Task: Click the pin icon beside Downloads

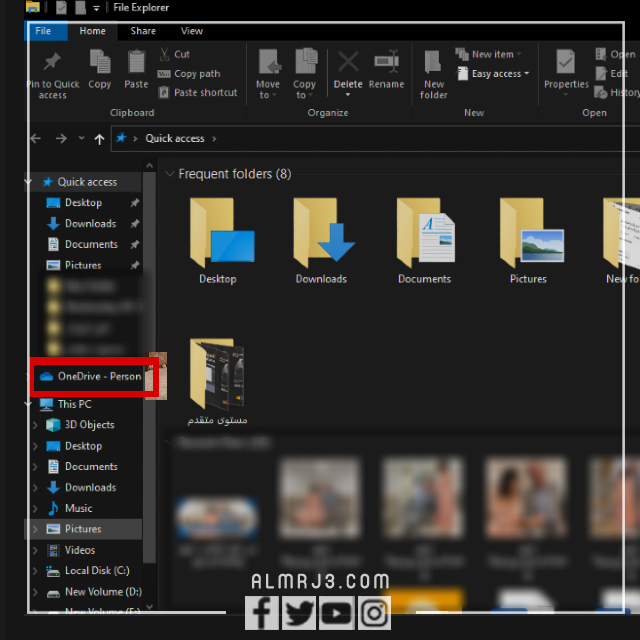Action: click(135, 224)
